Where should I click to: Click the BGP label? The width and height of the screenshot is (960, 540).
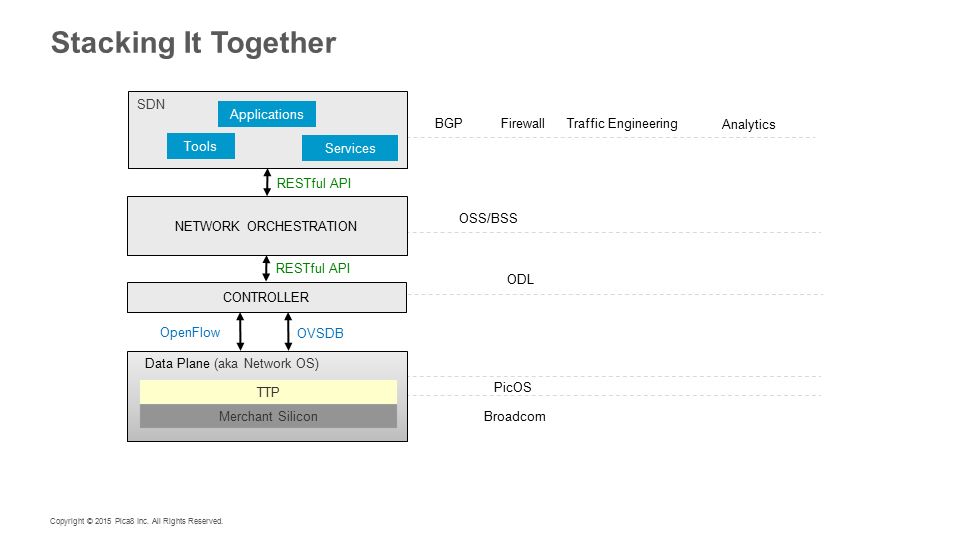coord(448,124)
